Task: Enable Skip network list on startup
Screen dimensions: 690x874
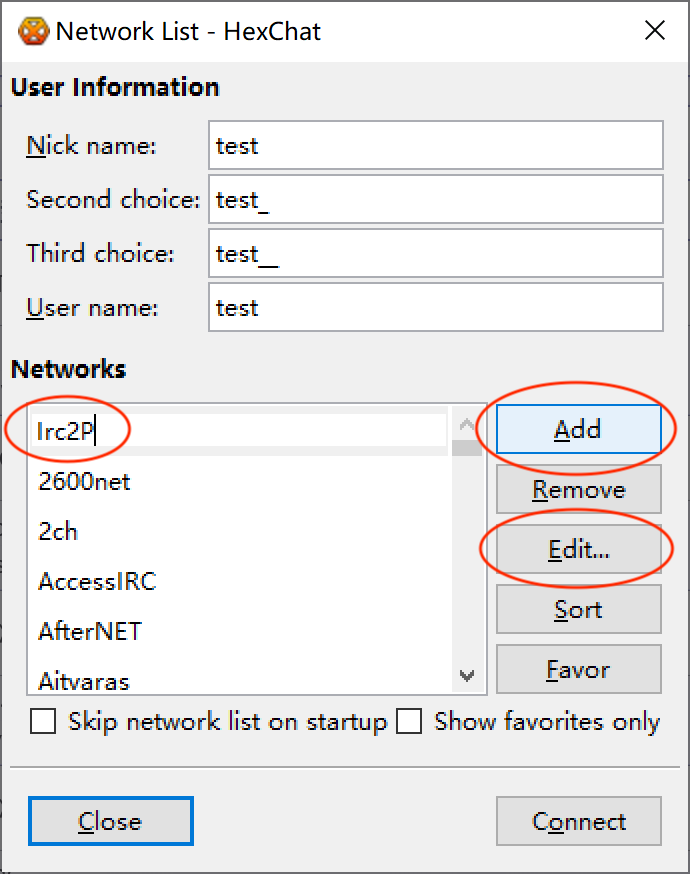Action: [x=43, y=722]
